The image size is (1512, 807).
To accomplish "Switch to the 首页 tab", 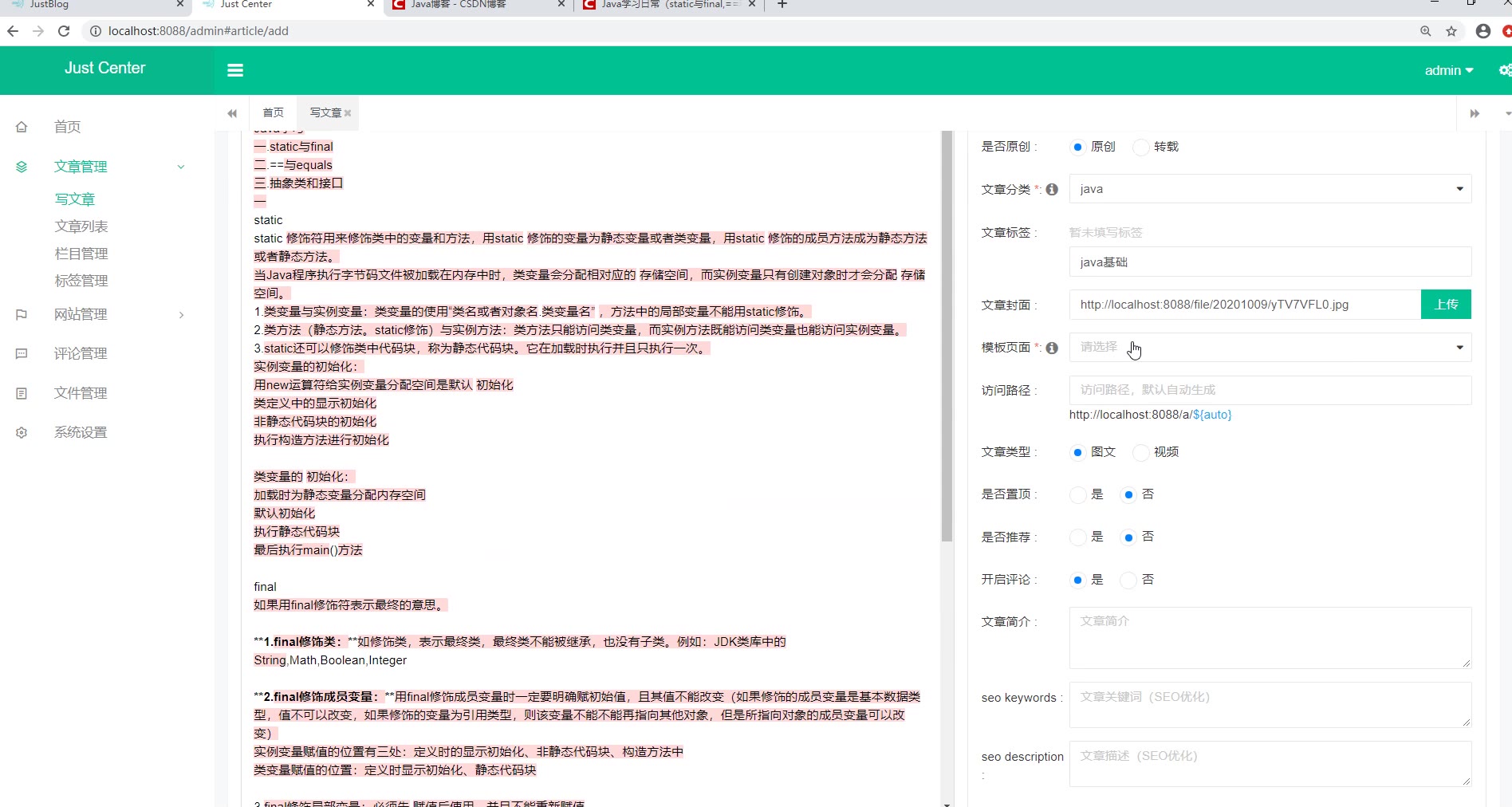I will tap(274, 112).
